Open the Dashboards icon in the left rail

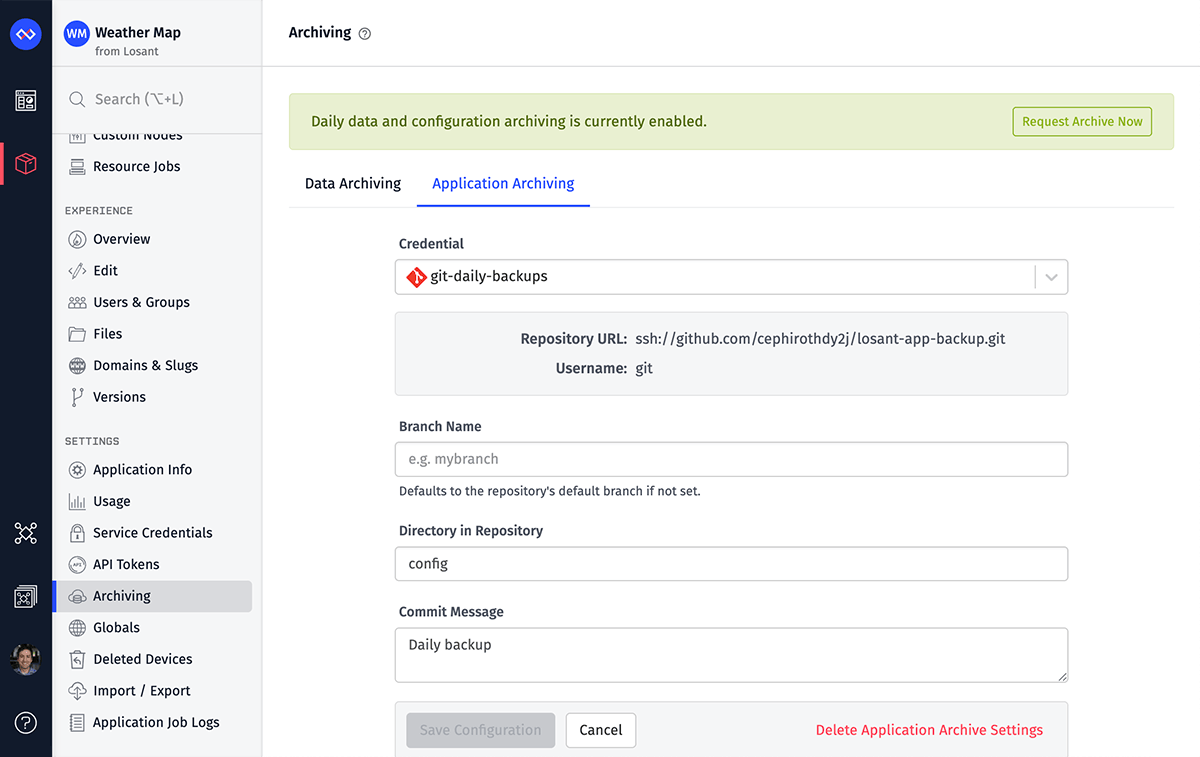[25, 100]
